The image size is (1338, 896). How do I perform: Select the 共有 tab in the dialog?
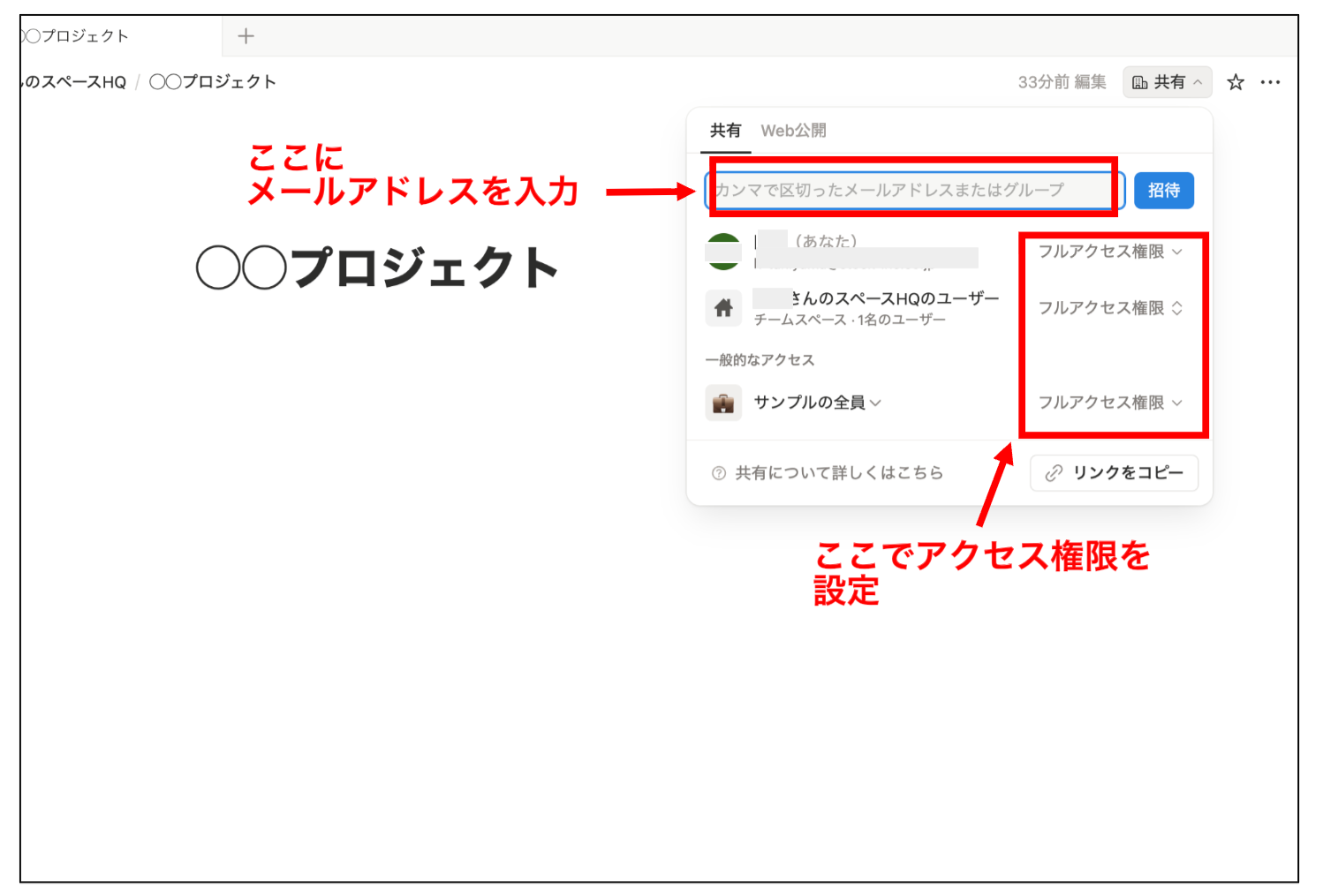(x=725, y=130)
